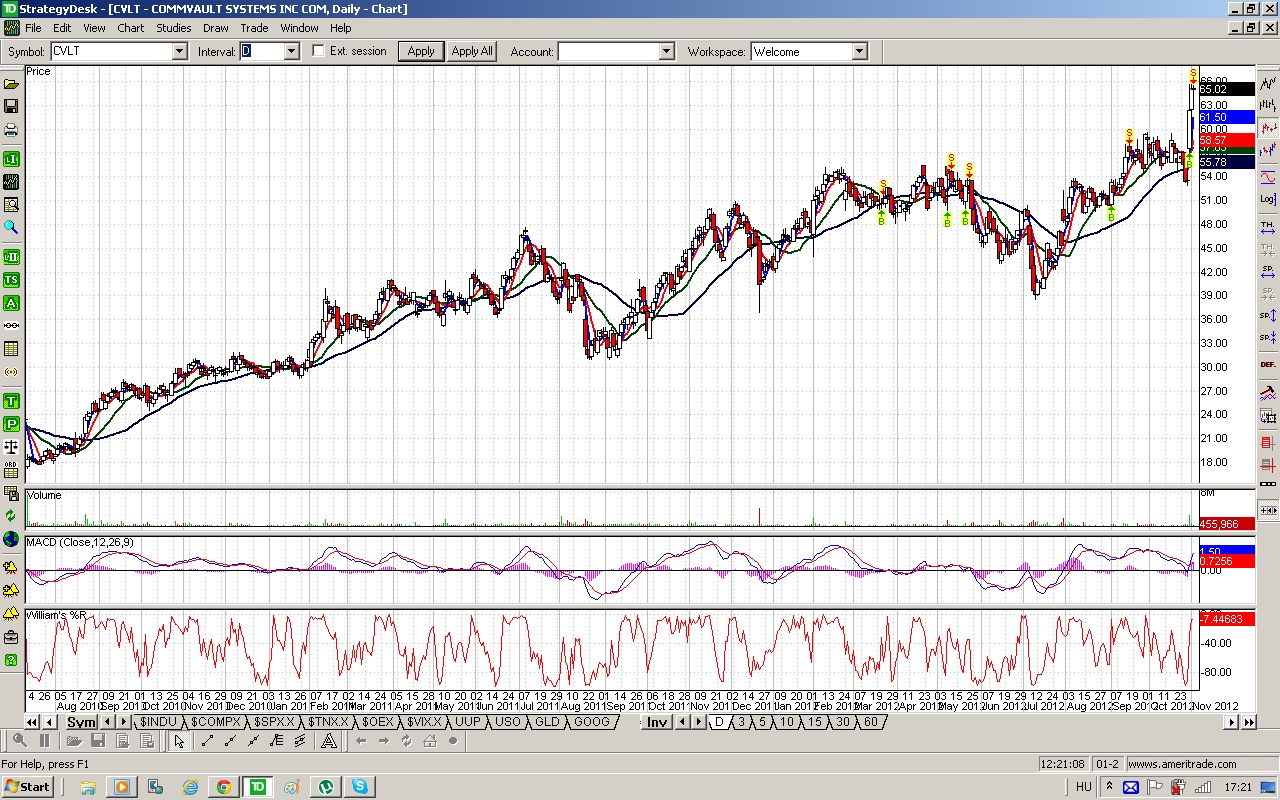Open Internet Explorer from the taskbar
This screenshot has width=1280, height=800.
[190, 787]
